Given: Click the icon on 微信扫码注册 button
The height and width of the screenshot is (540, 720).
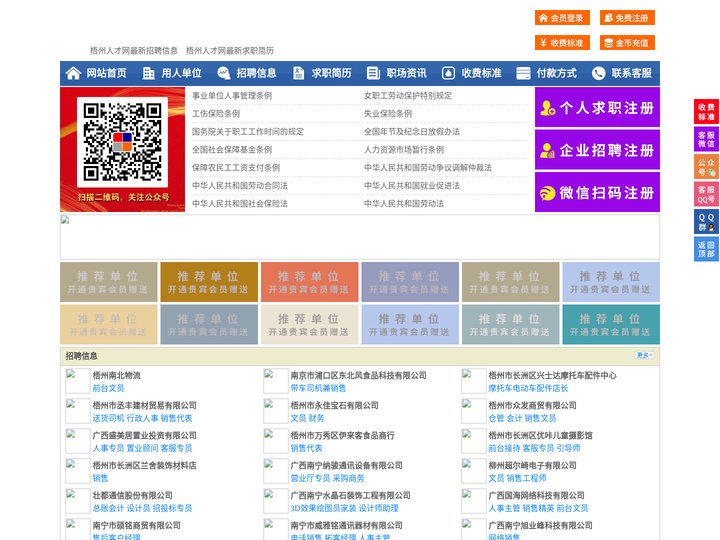Looking at the screenshot, I should point(547,193).
